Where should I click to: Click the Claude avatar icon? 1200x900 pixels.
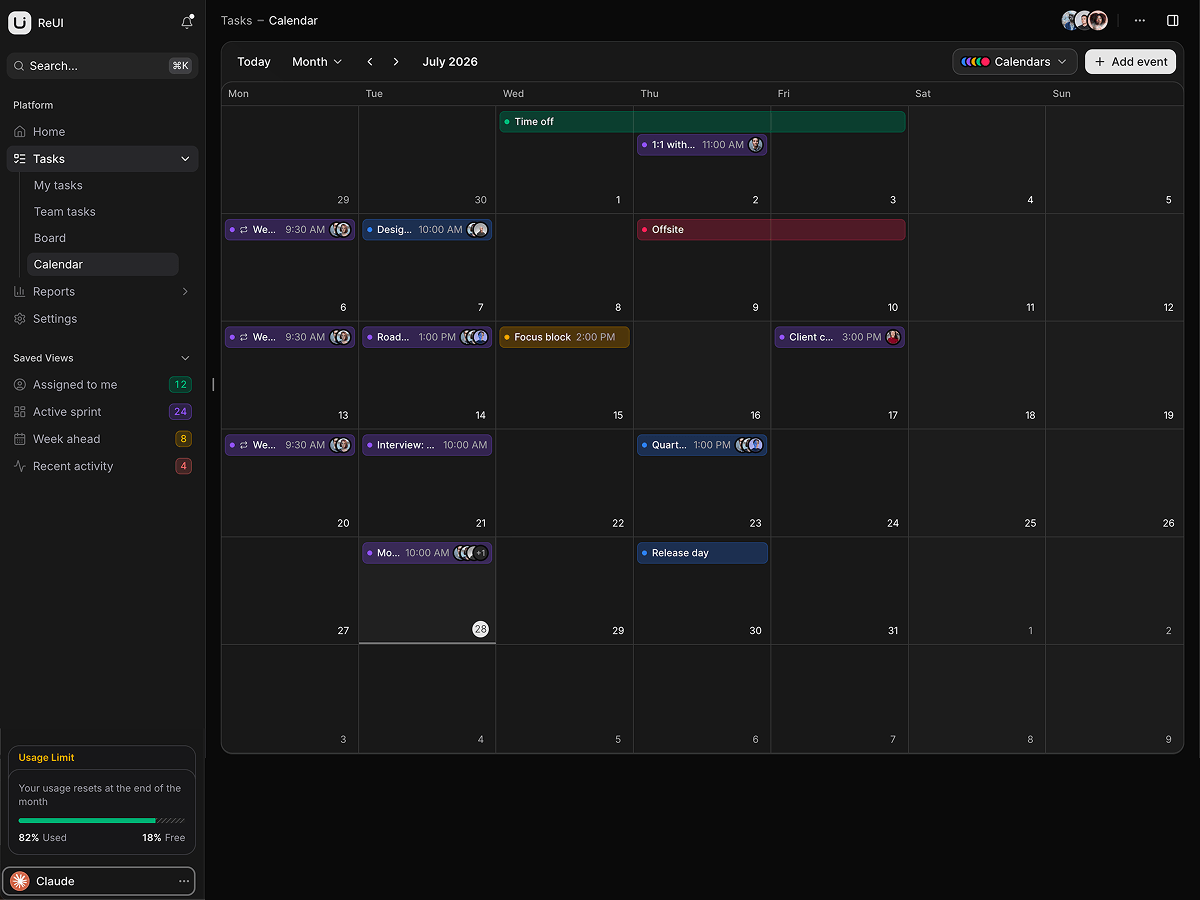pos(20,881)
